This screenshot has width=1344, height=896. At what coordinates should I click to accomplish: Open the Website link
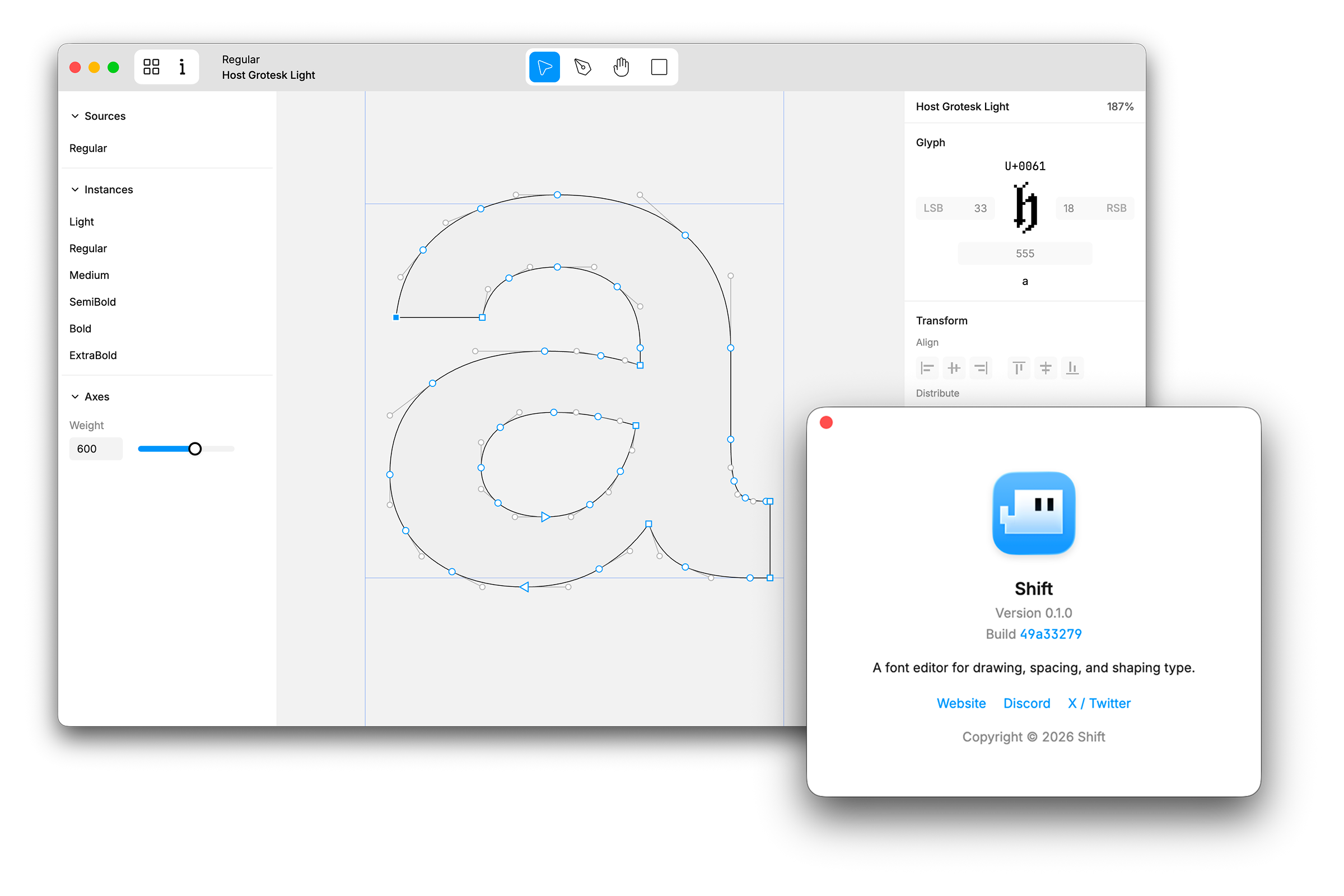(x=961, y=703)
